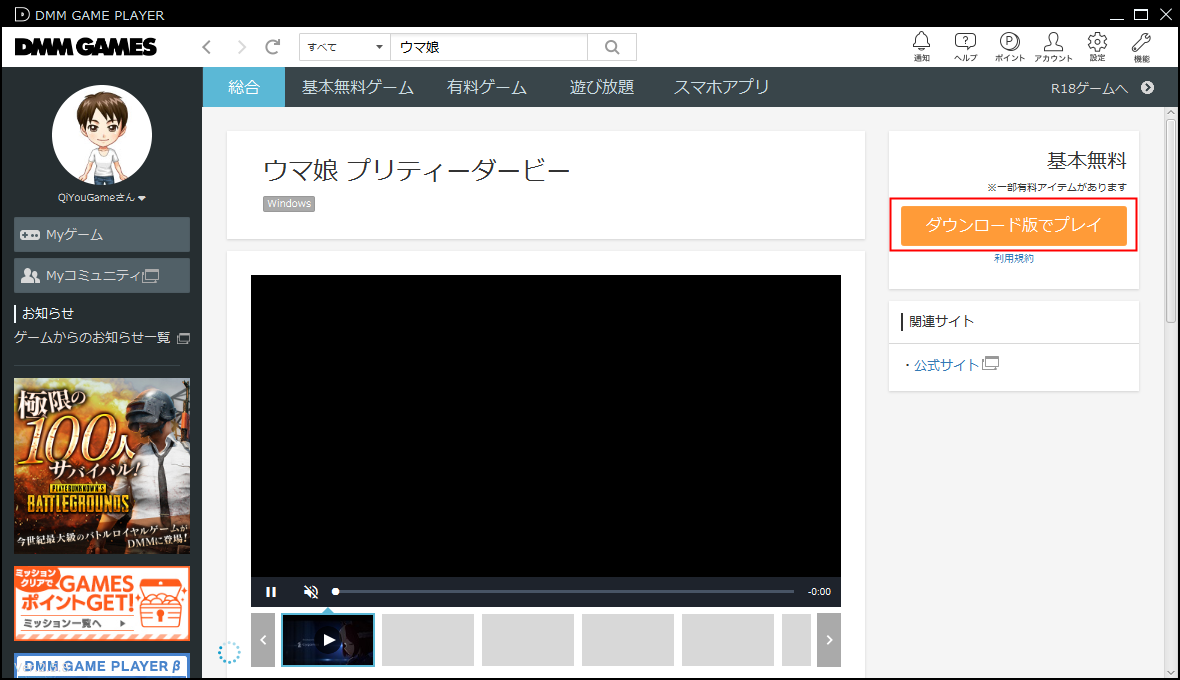Select the スマホアプリ tab

721,87
